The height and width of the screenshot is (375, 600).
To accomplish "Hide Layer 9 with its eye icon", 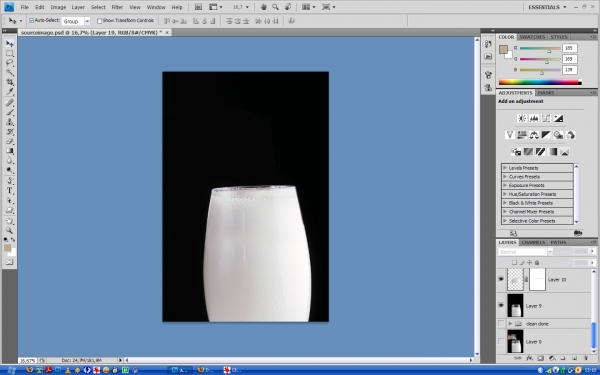I will (501, 305).
